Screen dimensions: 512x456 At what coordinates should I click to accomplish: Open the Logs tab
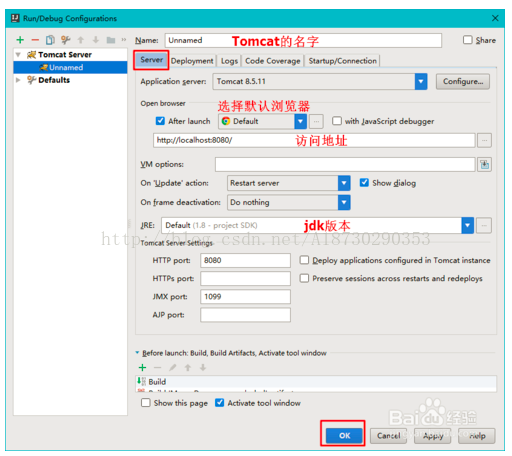coord(229,61)
